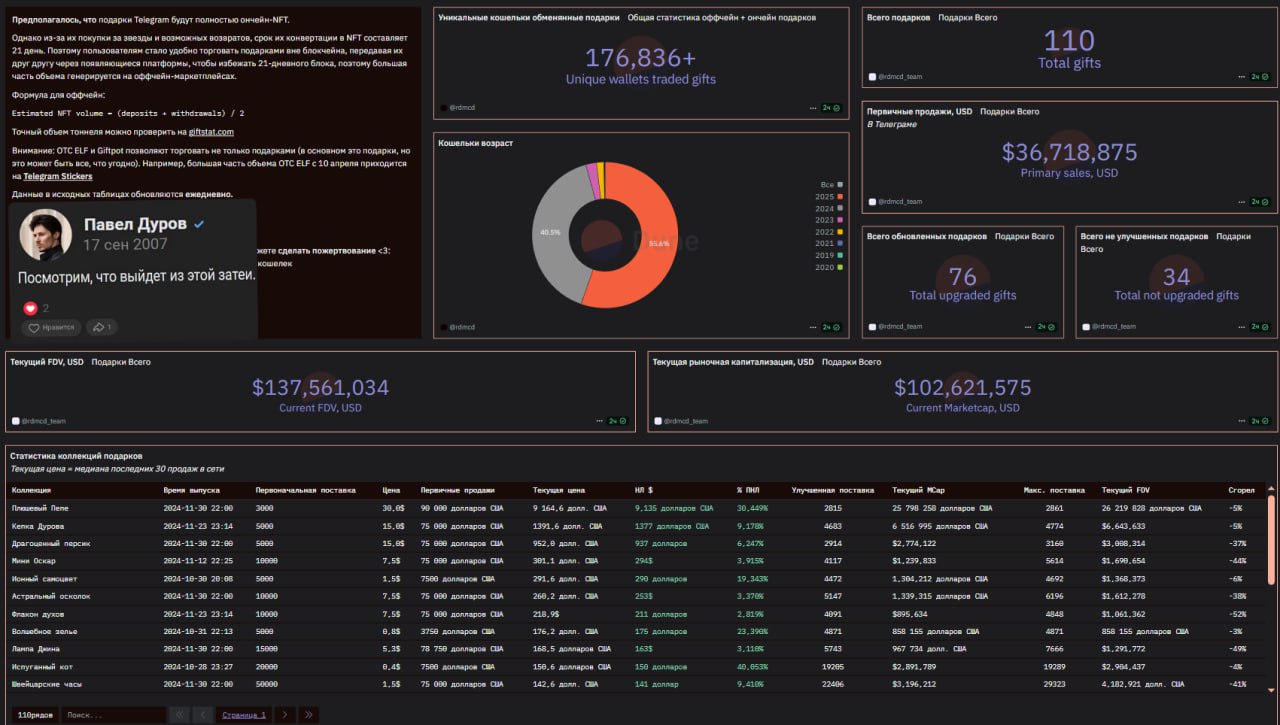1280x725 pixels.
Task: Click the 2ч refresh badge on Total upgraded gifts
Action: click(x=1046, y=326)
